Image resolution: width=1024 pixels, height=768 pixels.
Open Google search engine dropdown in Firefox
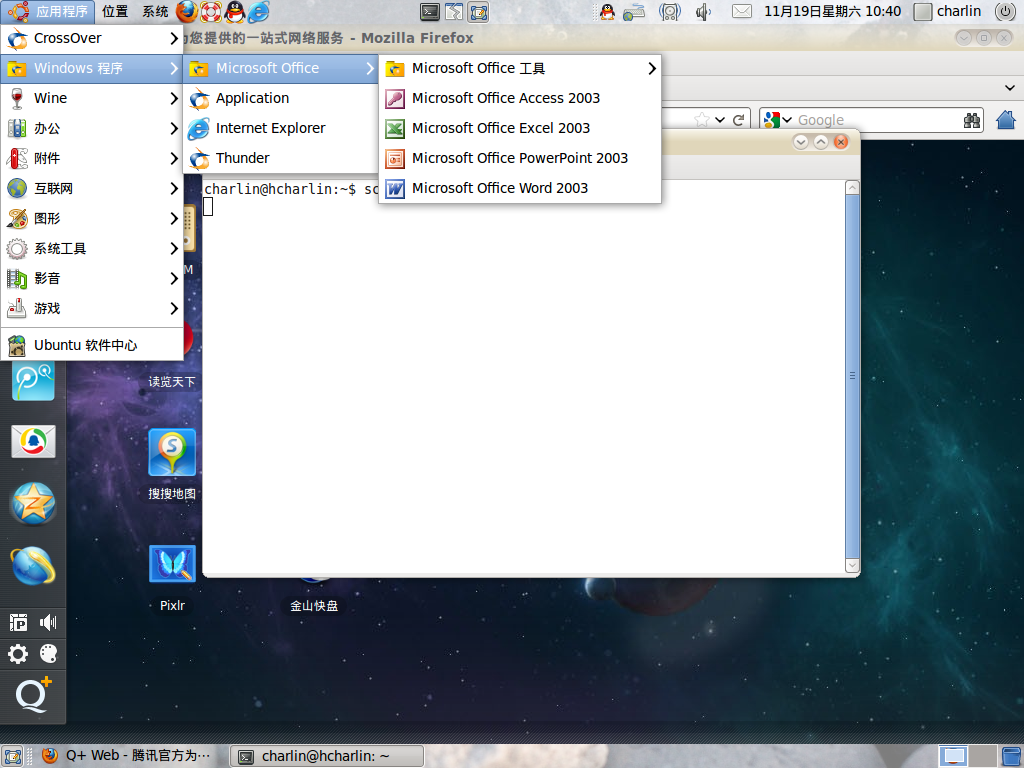point(777,120)
